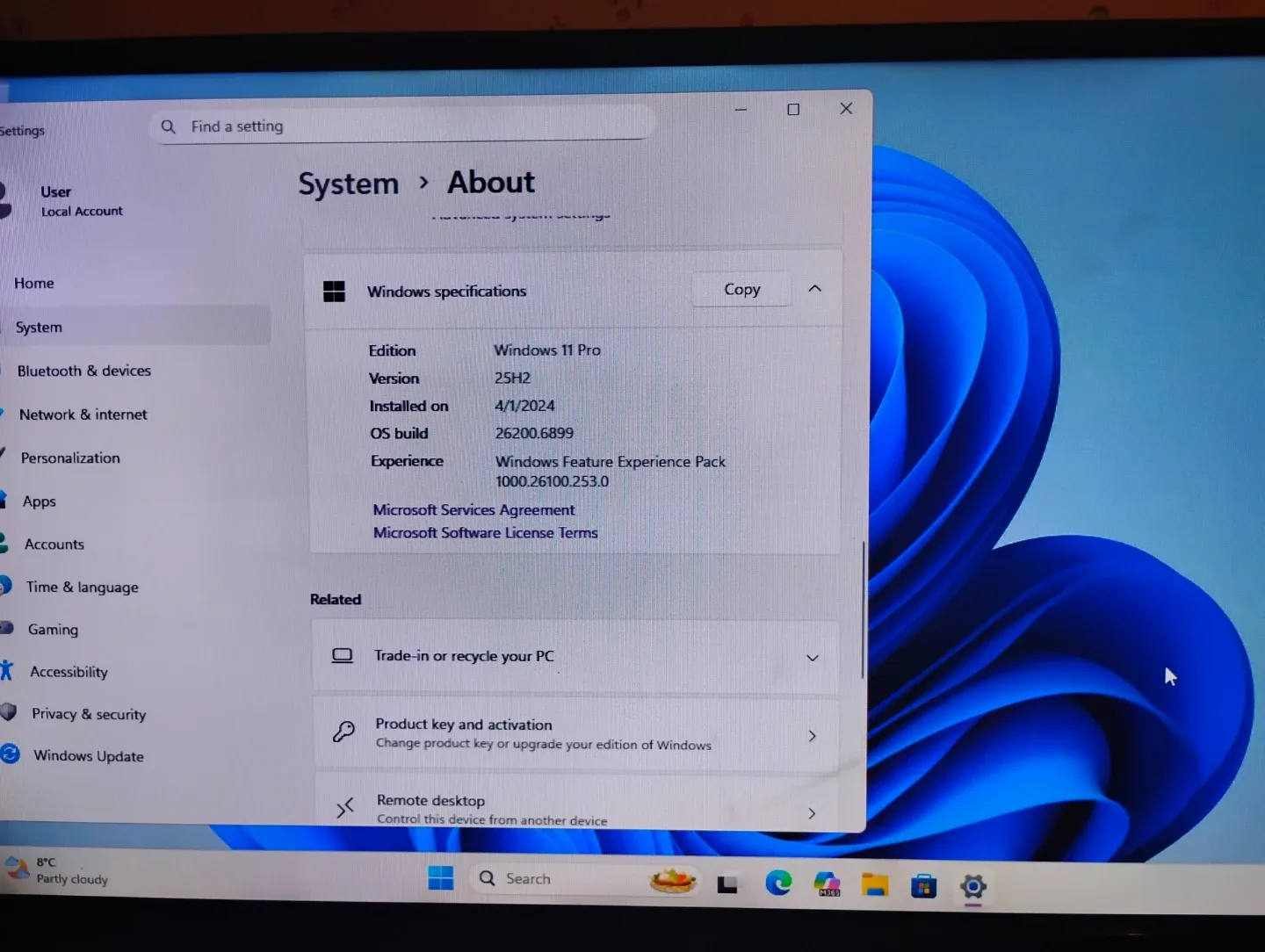
Task: Collapse the Windows specifications section
Action: point(814,288)
